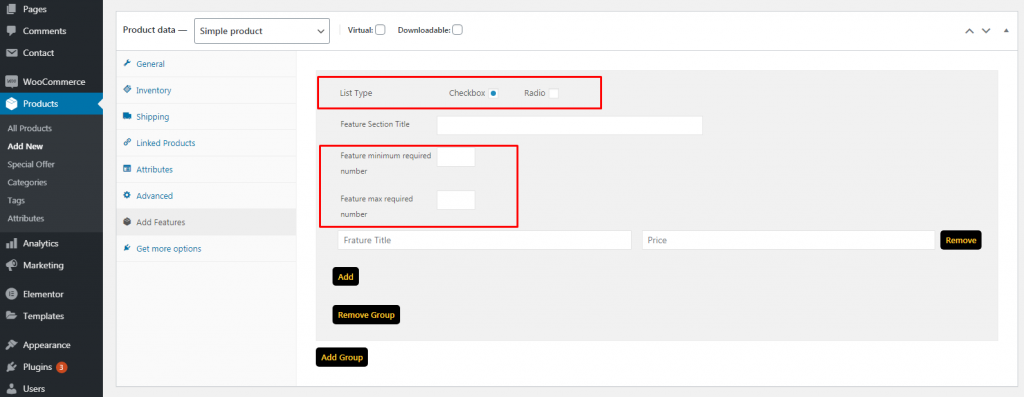This screenshot has width=1024, height=397.
Task: Click the Plugins icon in the sidebar
Action: tap(11, 367)
